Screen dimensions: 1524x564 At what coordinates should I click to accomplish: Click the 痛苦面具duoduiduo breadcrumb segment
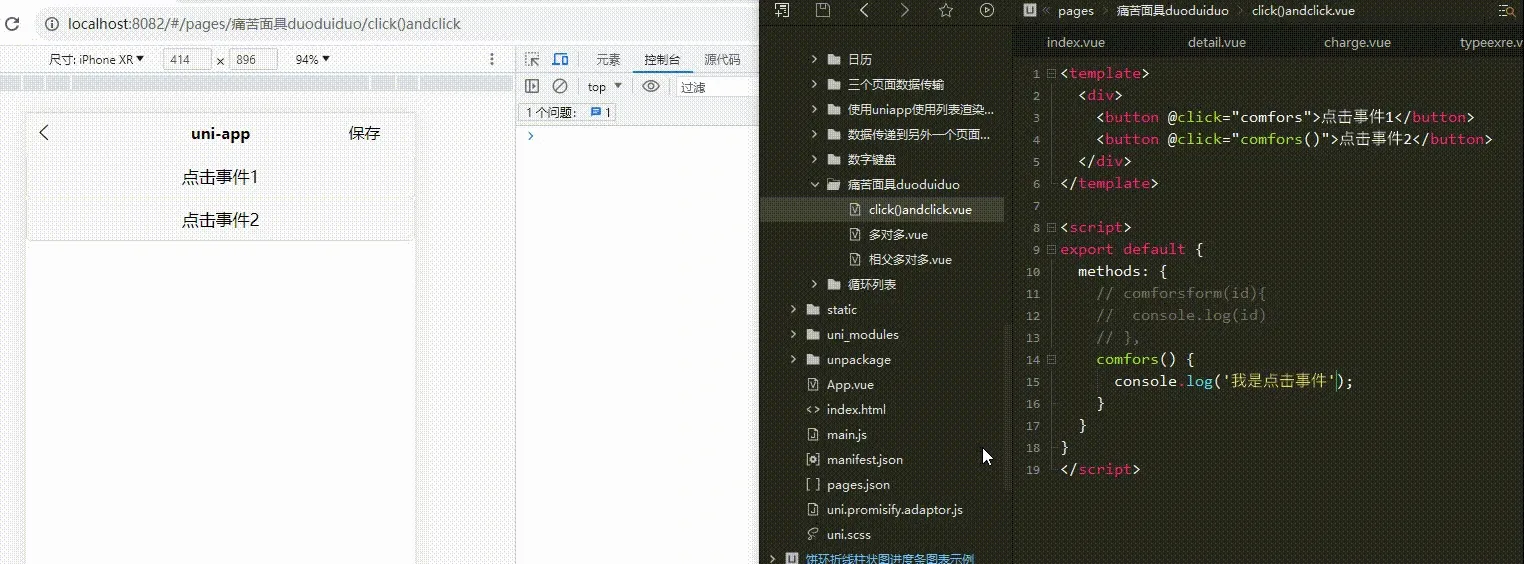1172,10
